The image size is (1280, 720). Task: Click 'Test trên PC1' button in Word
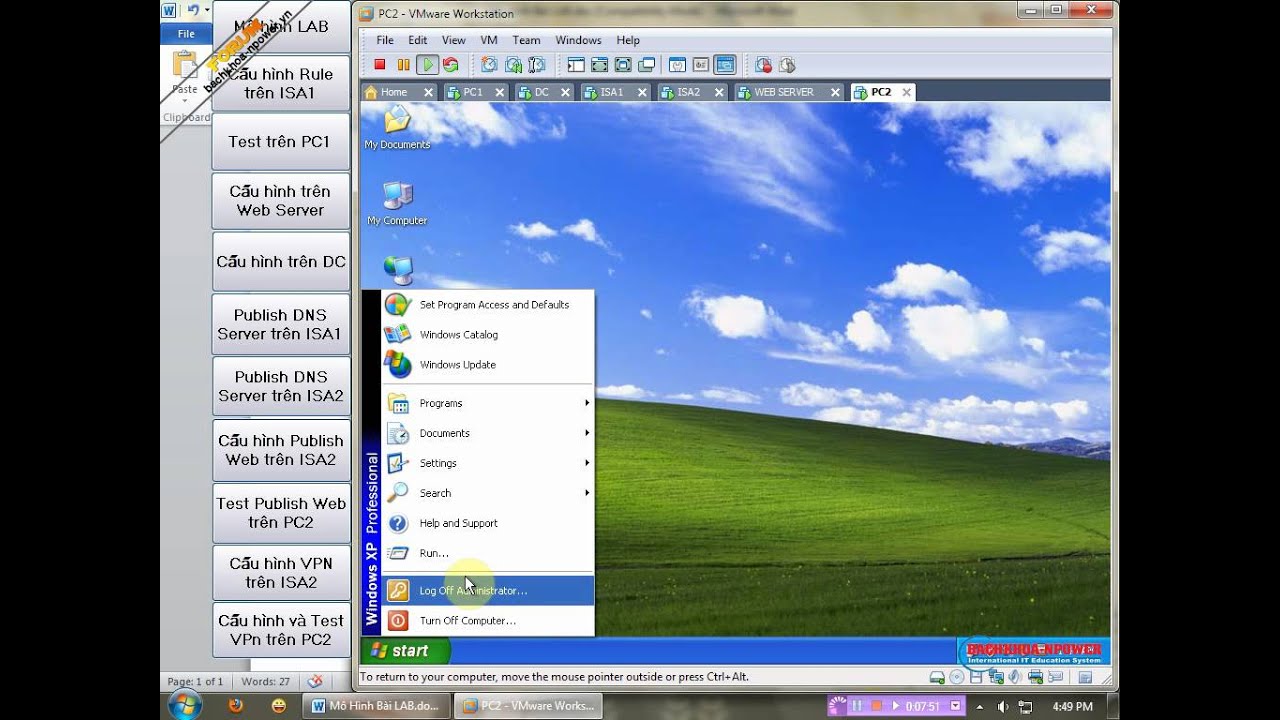tap(281, 142)
